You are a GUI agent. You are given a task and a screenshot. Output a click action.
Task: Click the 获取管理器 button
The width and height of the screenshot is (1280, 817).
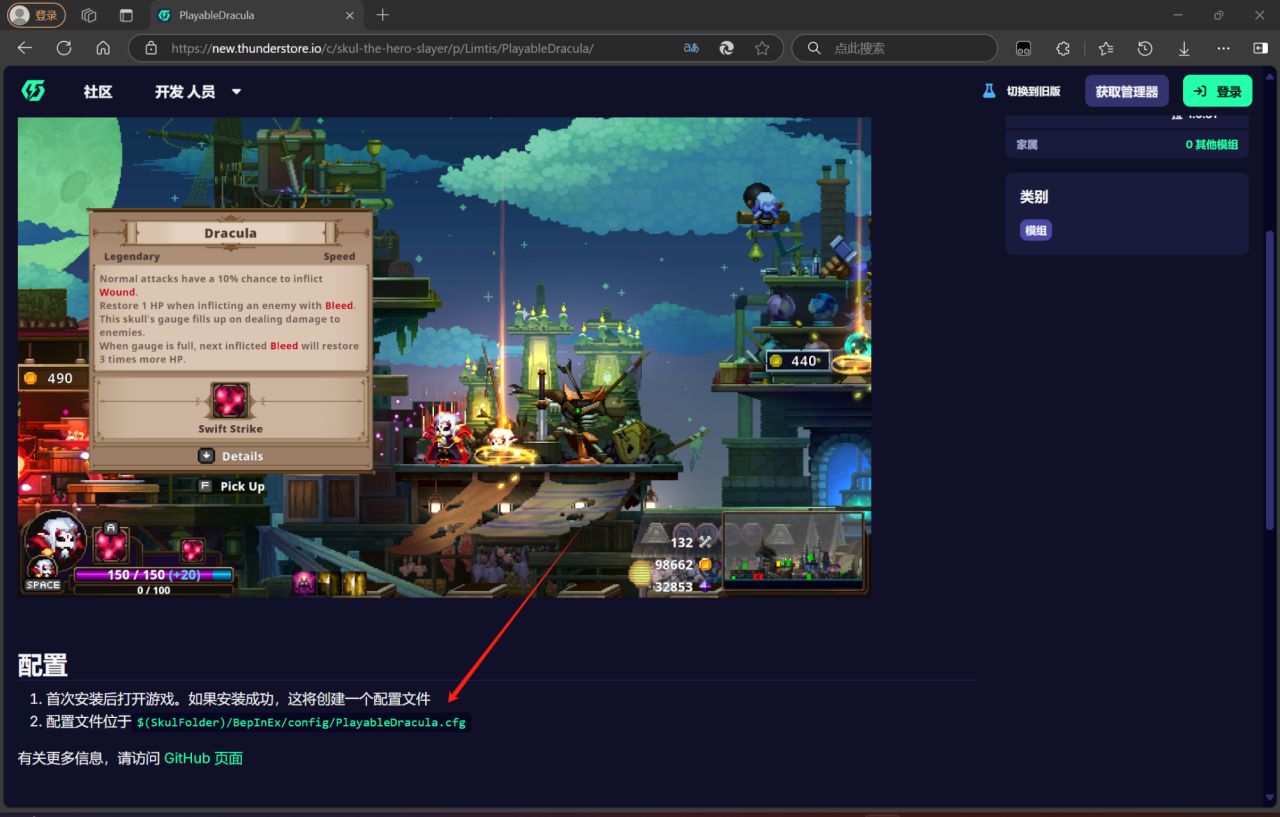[x=1127, y=91]
